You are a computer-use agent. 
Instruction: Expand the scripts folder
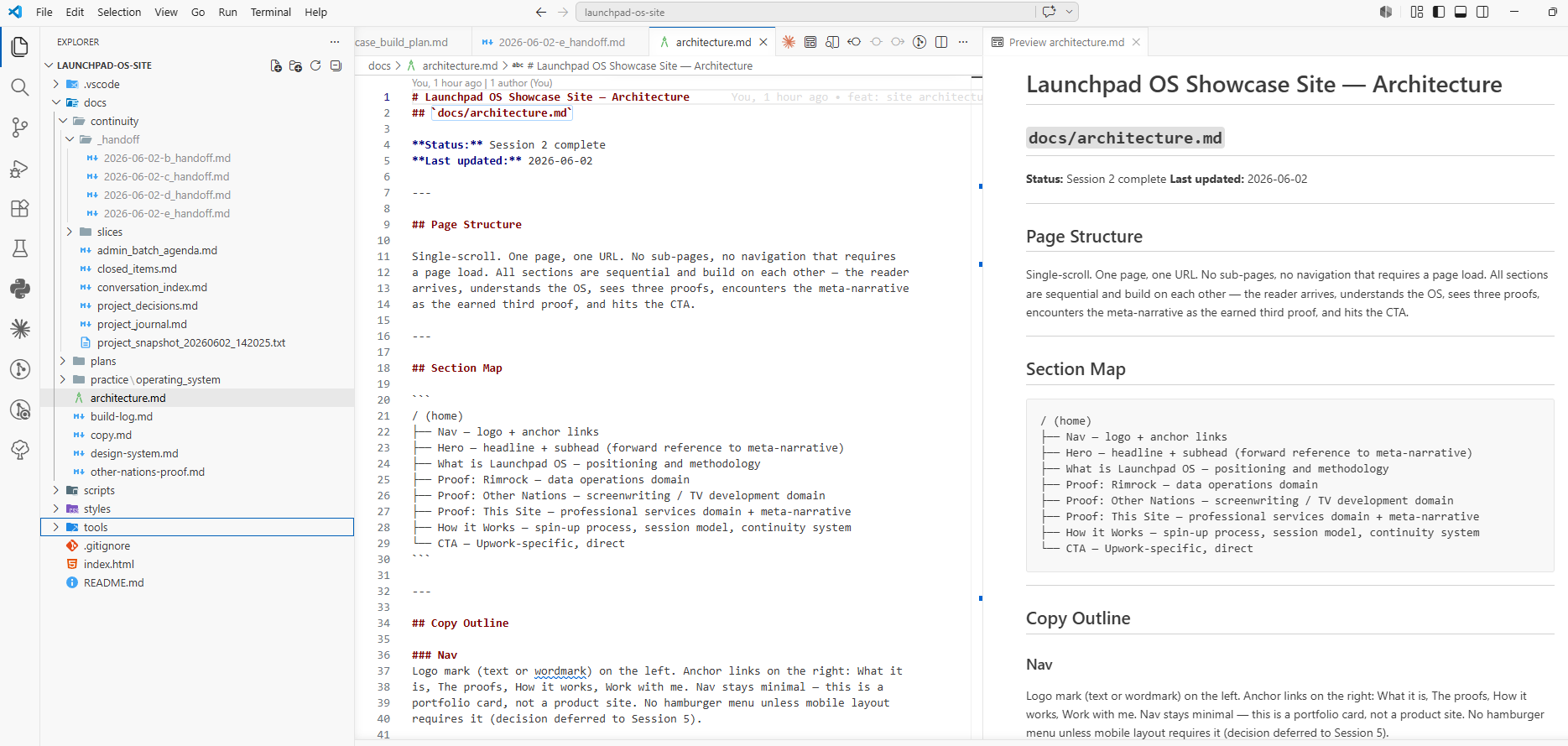coord(56,490)
